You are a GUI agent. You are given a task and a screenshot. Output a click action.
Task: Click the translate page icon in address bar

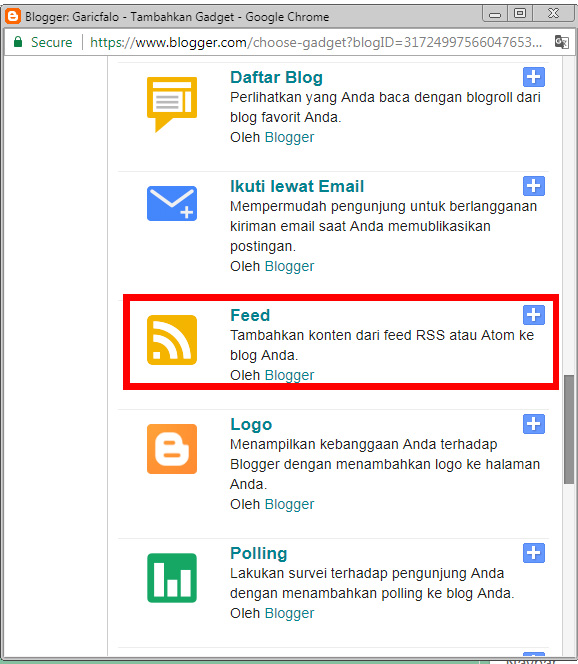(561, 42)
